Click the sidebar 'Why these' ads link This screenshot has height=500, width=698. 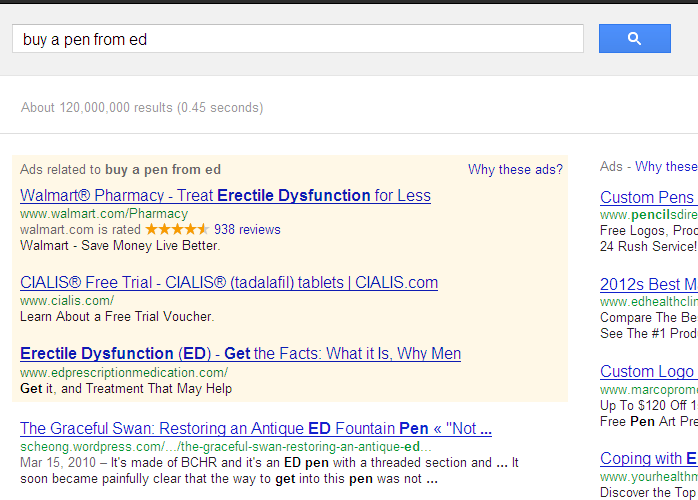pos(665,167)
